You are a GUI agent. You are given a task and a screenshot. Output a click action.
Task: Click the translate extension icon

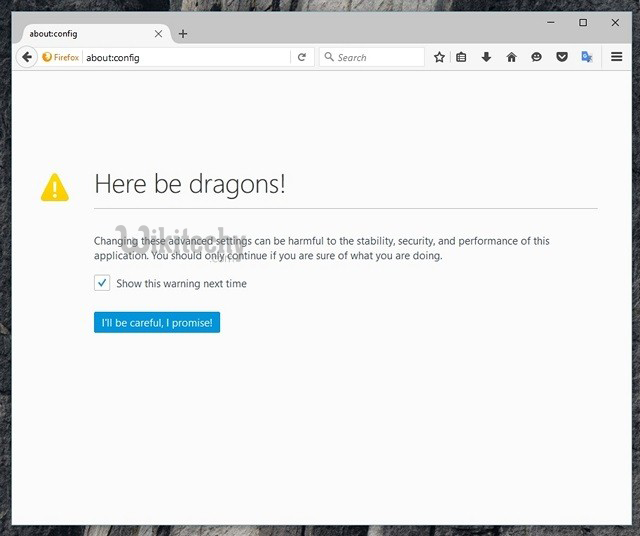point(587,57)
